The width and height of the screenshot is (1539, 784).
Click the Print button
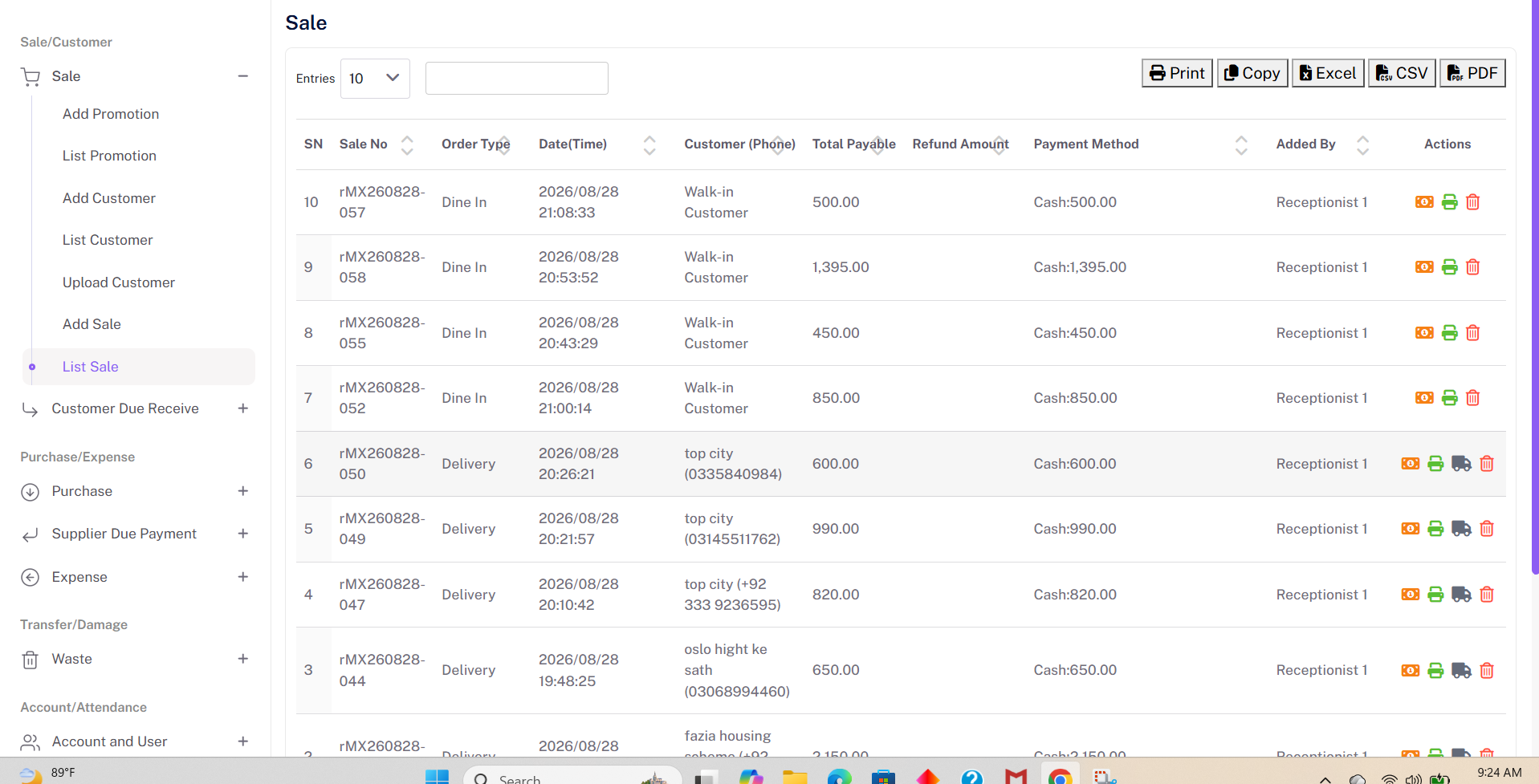[x=1177, y=73]
